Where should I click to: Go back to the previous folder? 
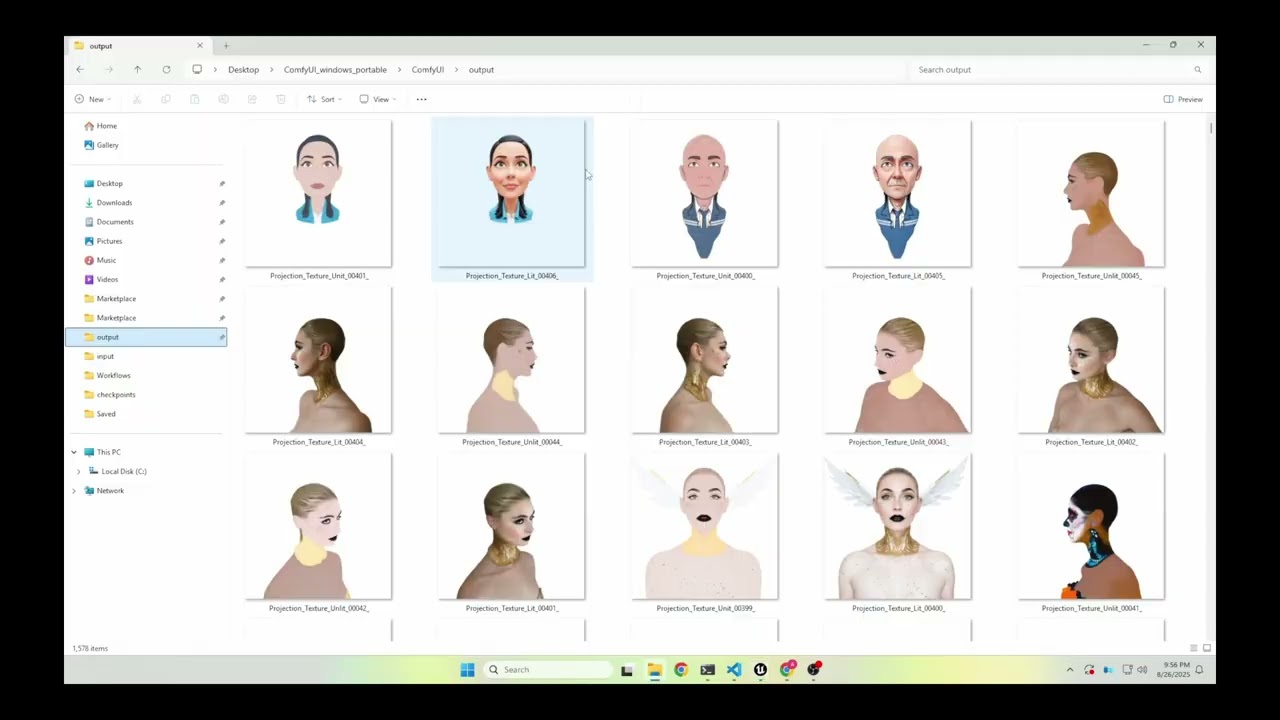(80, 70)
